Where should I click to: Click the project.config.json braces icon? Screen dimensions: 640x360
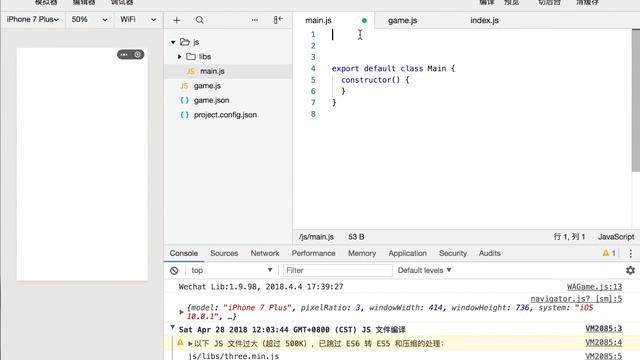pos(184,115)
